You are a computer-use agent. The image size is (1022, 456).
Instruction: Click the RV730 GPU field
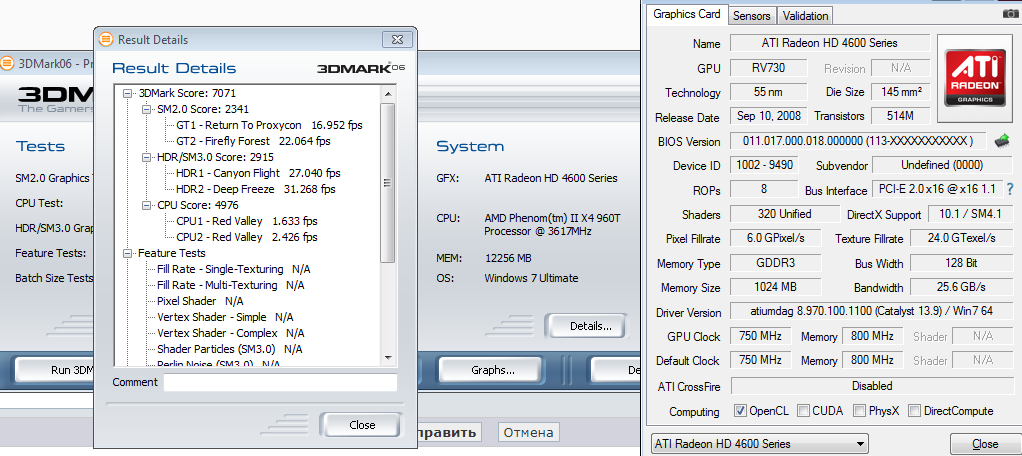768,67
